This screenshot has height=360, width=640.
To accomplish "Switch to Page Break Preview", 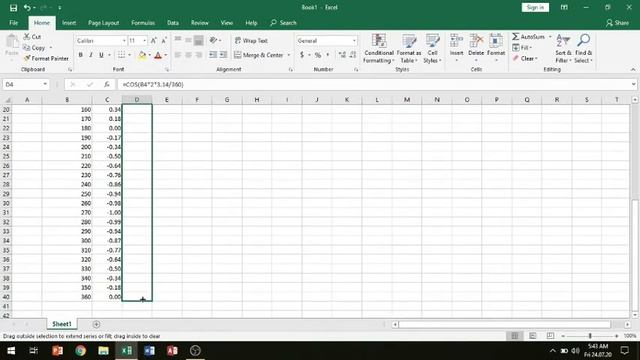I will (550, 336).
